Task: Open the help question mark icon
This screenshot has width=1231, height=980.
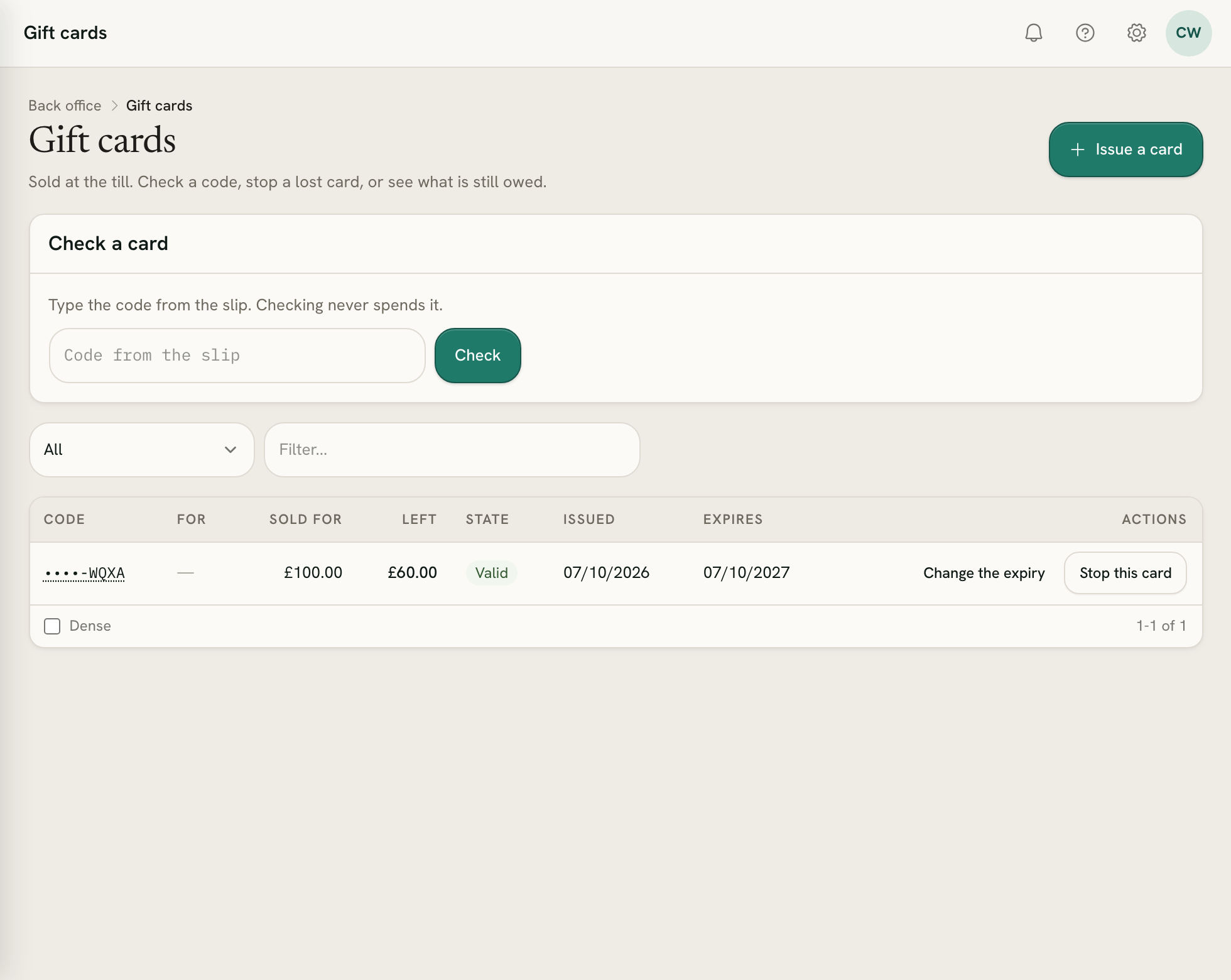Action: tap(1085, 33)
